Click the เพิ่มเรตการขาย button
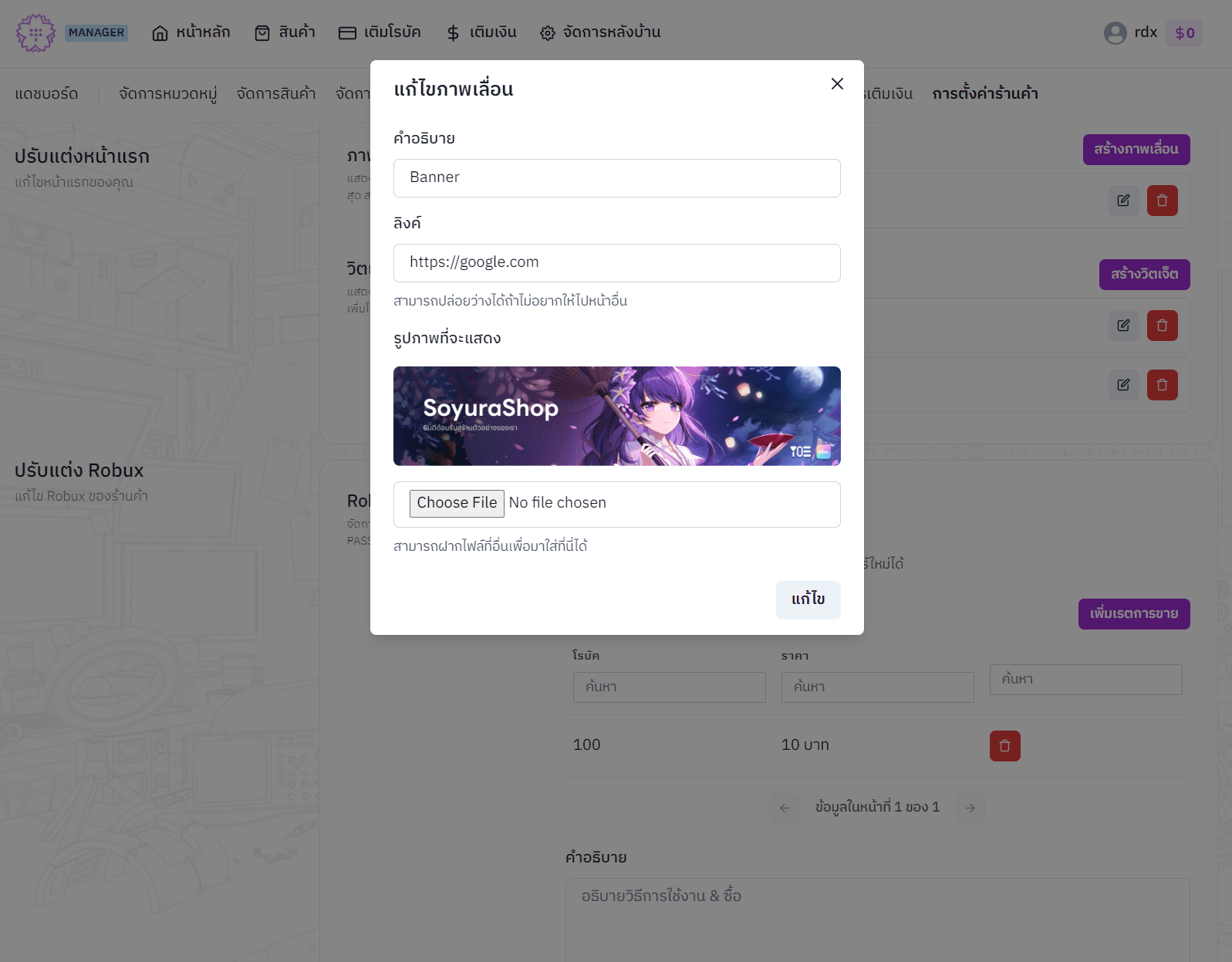 [1133, 614]
